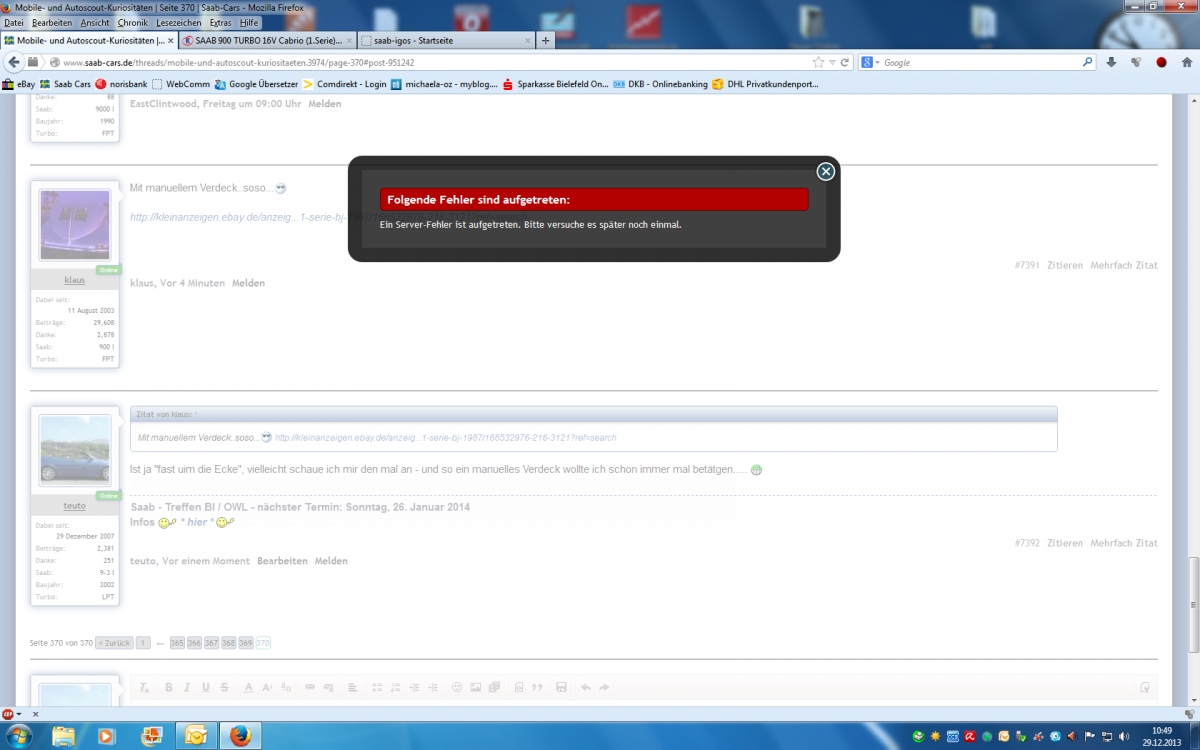Click Melden on klaus's post
Viewport: 1200px width, 750px height.
pyautogui.click(x=248, y=283)
